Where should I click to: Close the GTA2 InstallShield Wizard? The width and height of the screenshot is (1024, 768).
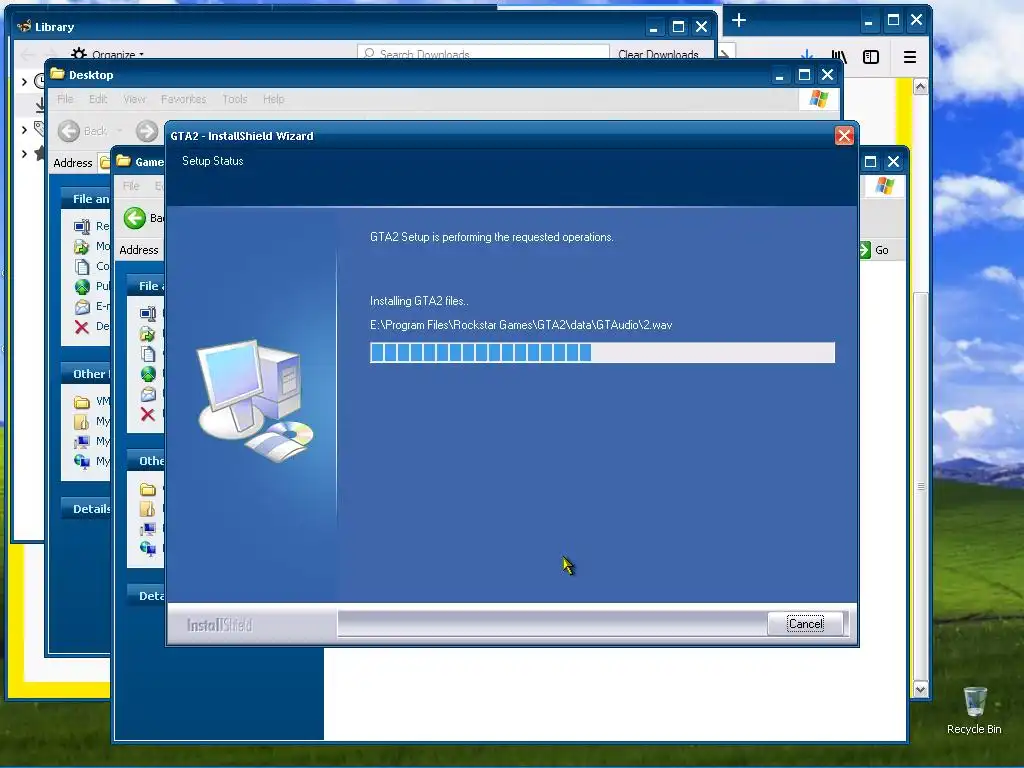click(x=844, y=136)
